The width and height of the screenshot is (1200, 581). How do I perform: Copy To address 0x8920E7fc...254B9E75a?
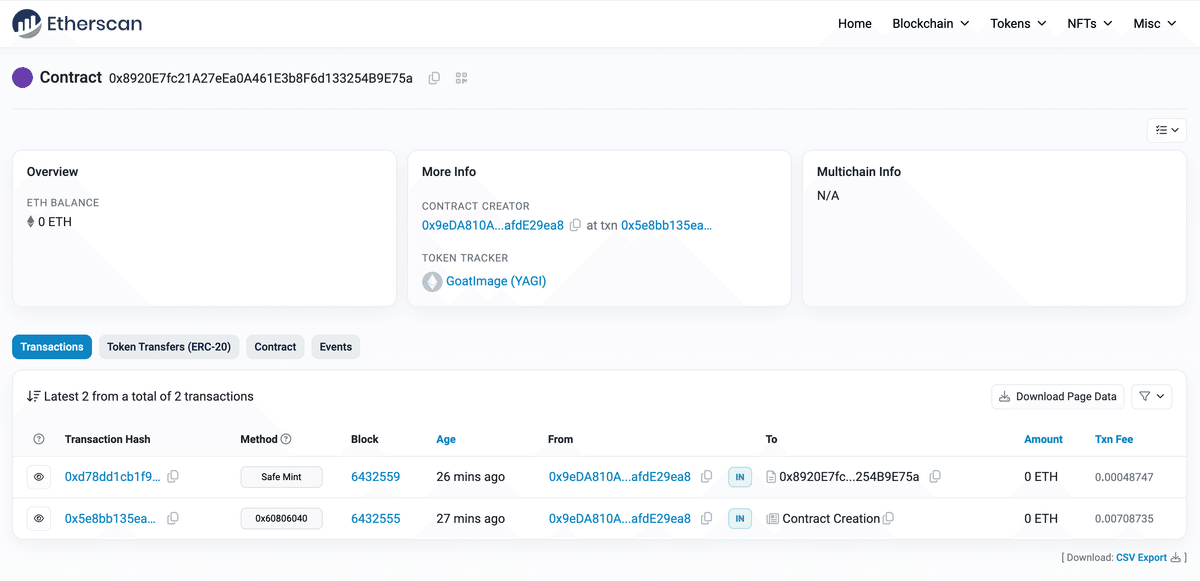(x=935, y=477)
